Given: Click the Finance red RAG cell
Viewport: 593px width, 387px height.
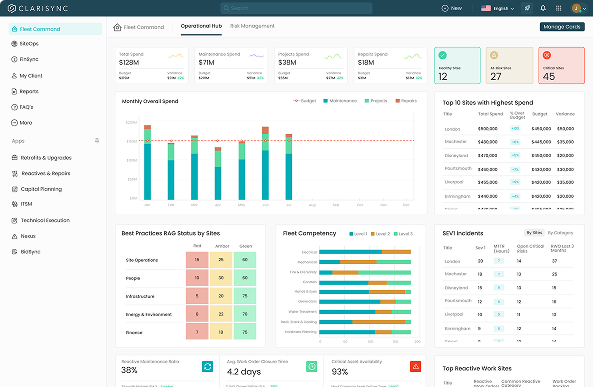Looking at the screenshot, I should [197, 332].
